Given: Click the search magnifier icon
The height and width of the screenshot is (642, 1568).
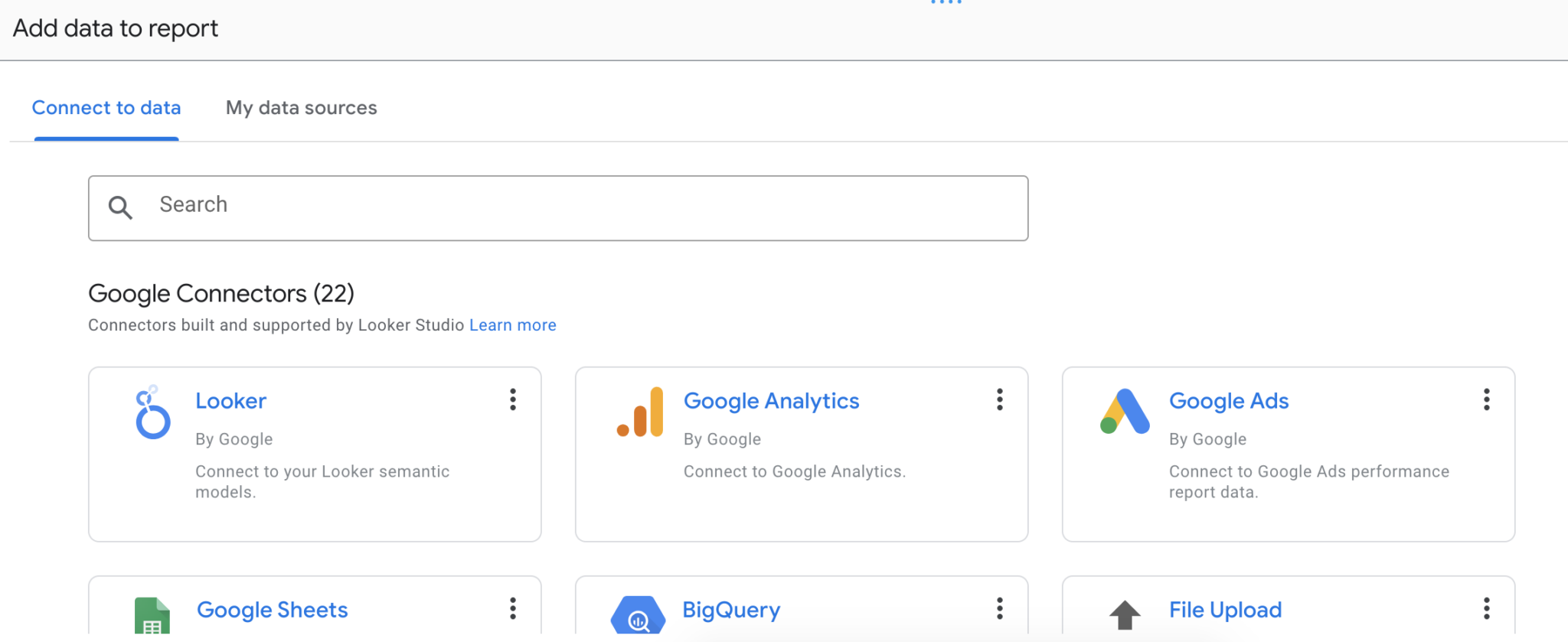Looking at the screenshot, I should click(x=121, y=207).
